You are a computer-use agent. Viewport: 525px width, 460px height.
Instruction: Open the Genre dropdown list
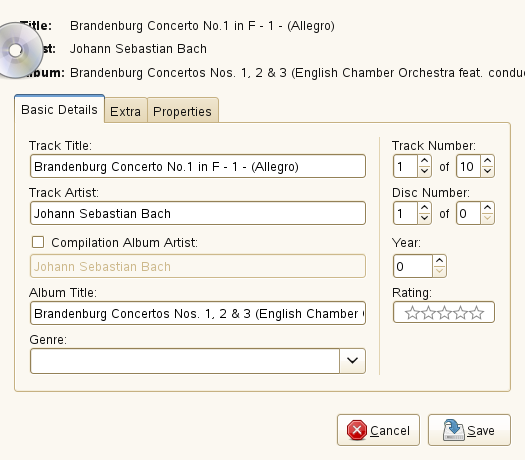pos(352,361)
